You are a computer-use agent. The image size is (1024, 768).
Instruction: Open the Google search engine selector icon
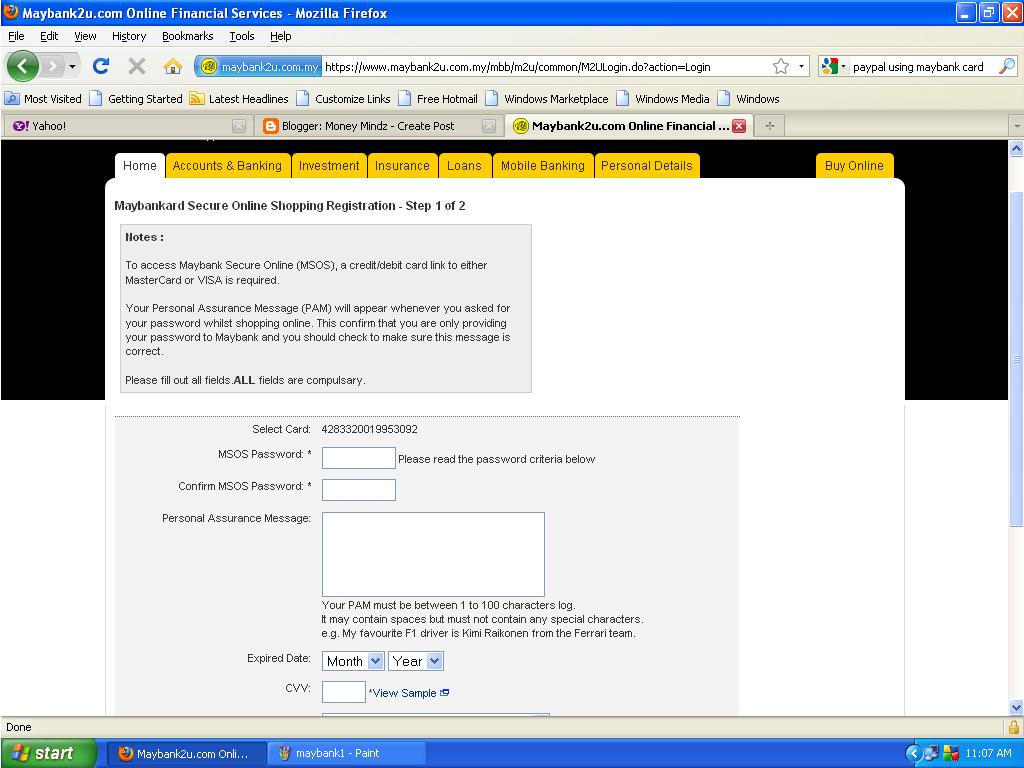[x=833, y=67]
